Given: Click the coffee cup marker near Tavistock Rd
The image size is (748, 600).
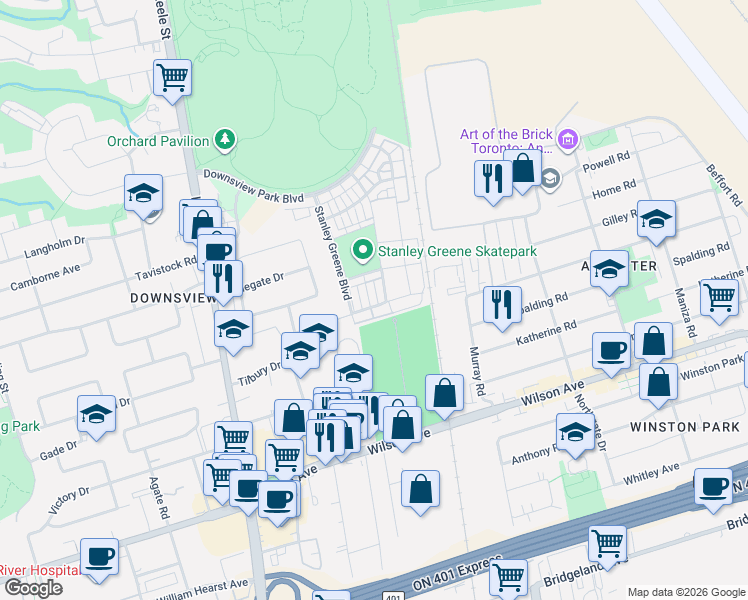Looking at the screenshot, I should coord(217,251).
